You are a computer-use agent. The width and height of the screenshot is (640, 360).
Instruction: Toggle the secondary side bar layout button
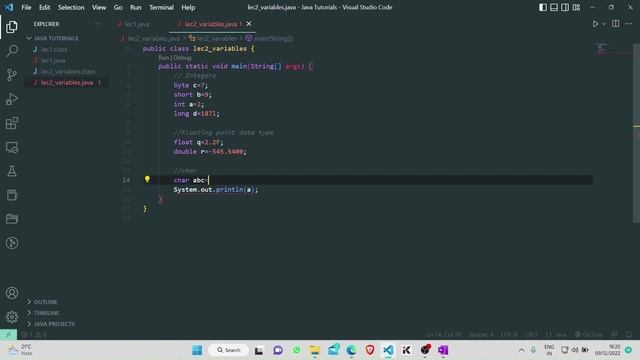pyautogui.click(x=565, y=7)
